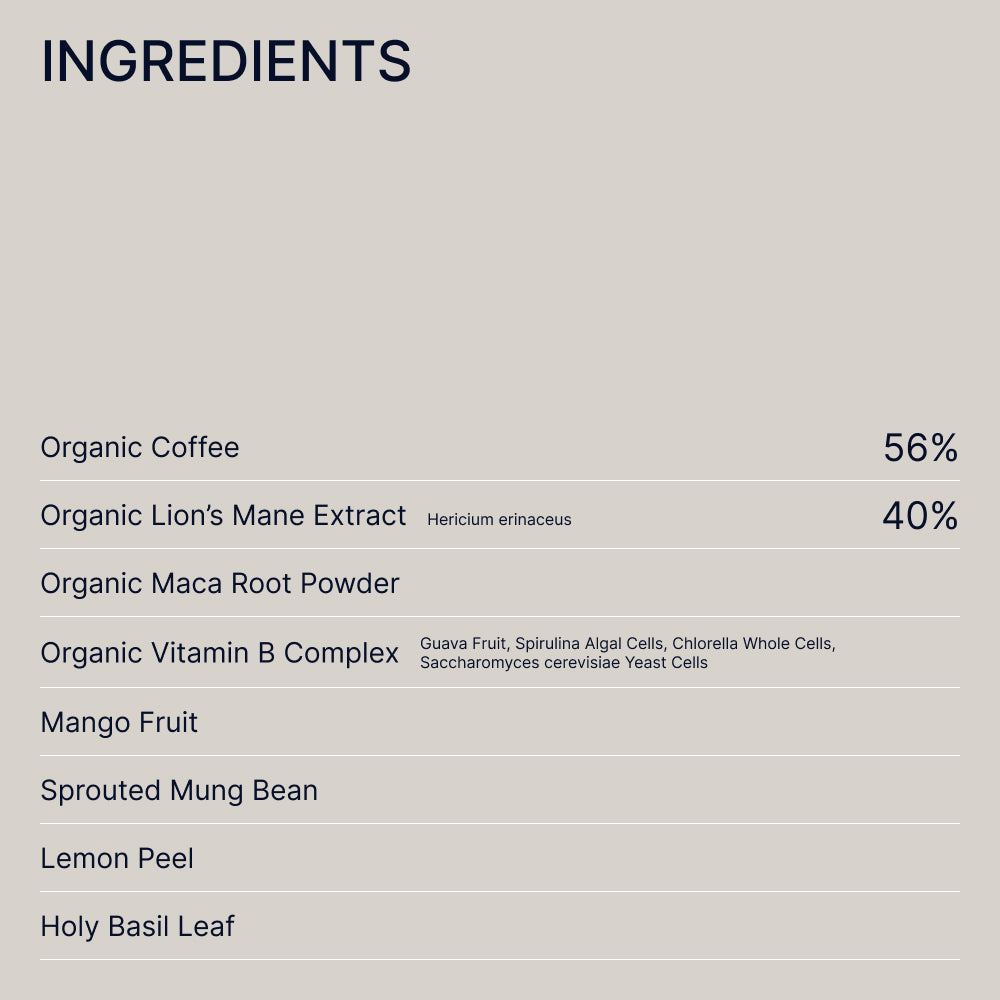Click the word Bean after Sprouted Mung
The width and height of the screenshot is (1000, 1000).
pos(285,790)
